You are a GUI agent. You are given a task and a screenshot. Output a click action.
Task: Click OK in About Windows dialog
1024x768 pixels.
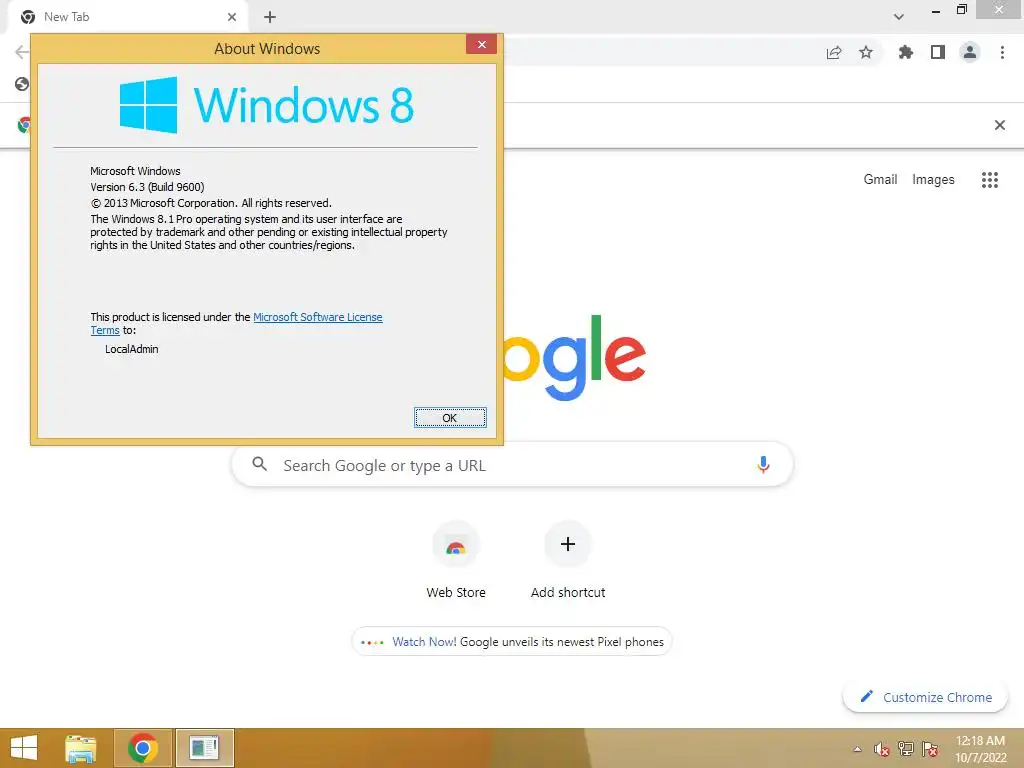click(450, 418)
